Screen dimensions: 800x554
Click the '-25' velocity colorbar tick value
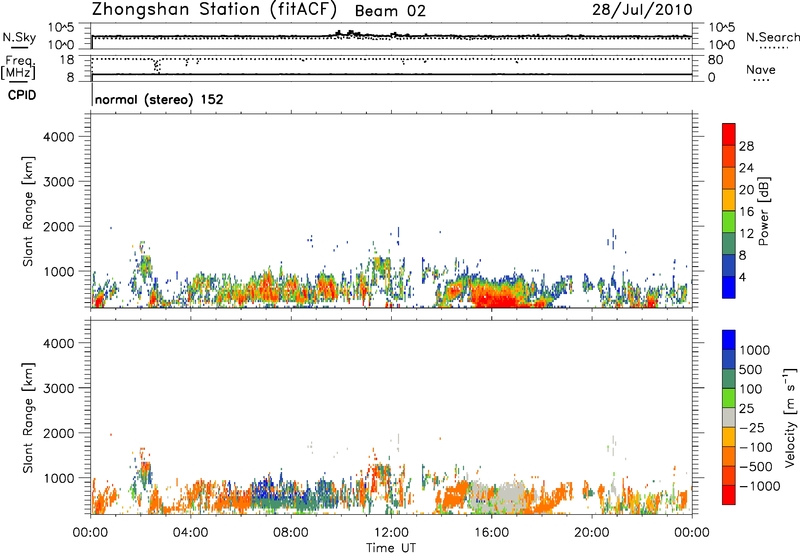752,428
